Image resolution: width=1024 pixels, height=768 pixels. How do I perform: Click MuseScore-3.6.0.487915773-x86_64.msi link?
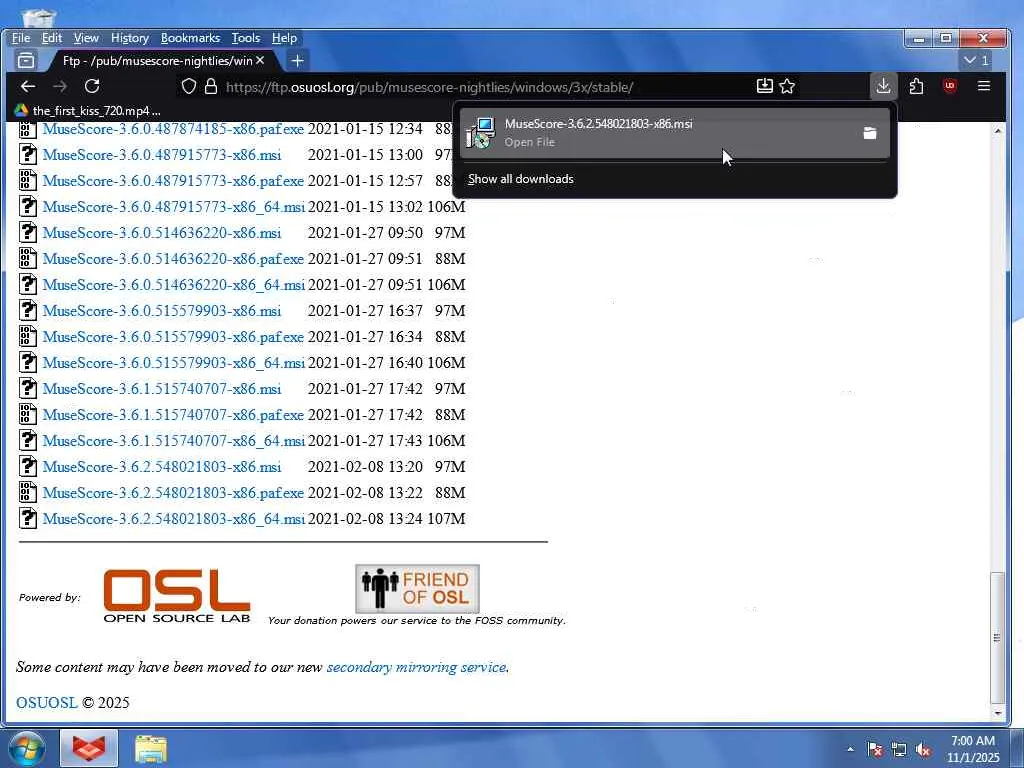pos(174,206)
